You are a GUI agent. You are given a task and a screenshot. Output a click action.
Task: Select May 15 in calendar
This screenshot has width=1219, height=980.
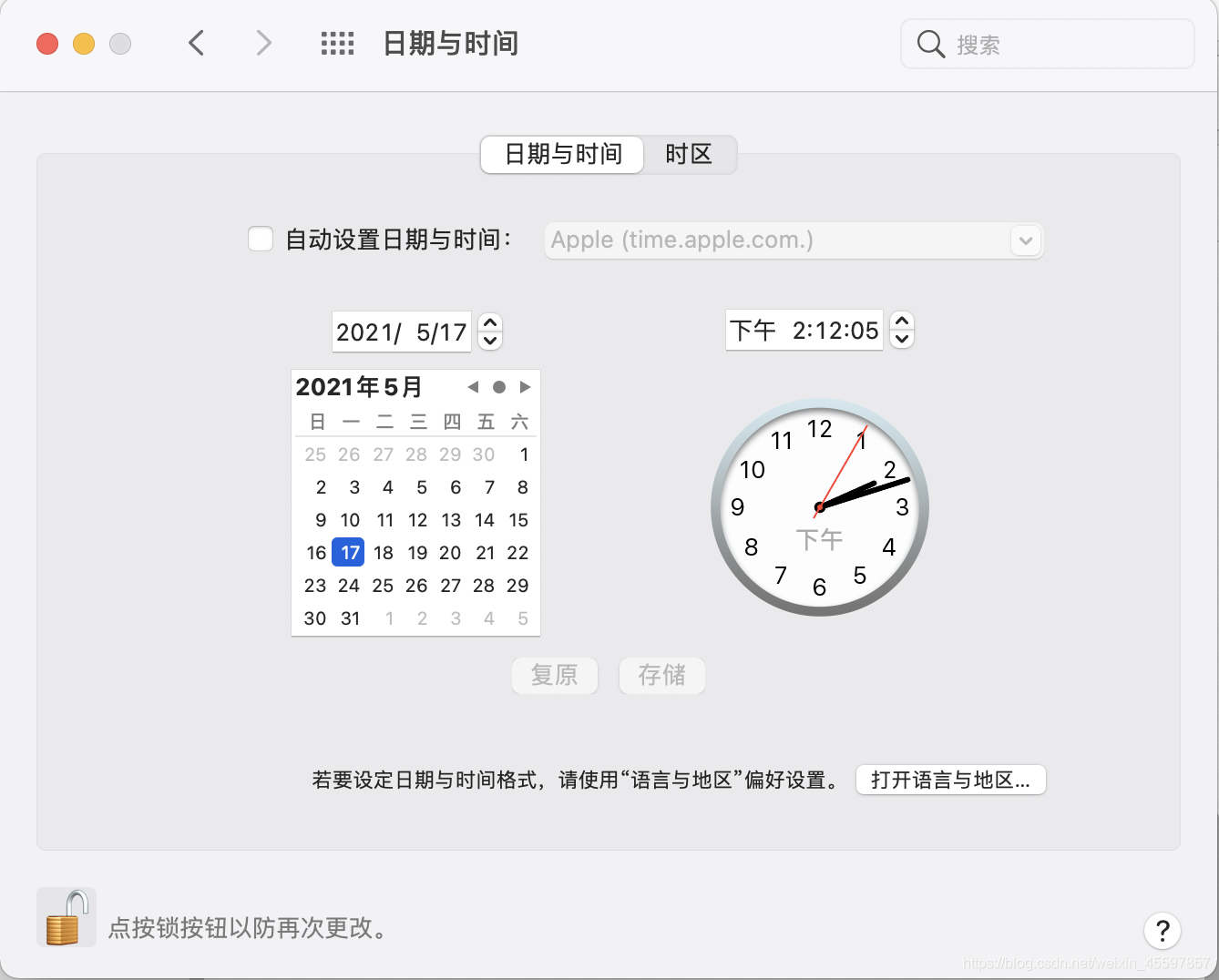tap(518, 520)
